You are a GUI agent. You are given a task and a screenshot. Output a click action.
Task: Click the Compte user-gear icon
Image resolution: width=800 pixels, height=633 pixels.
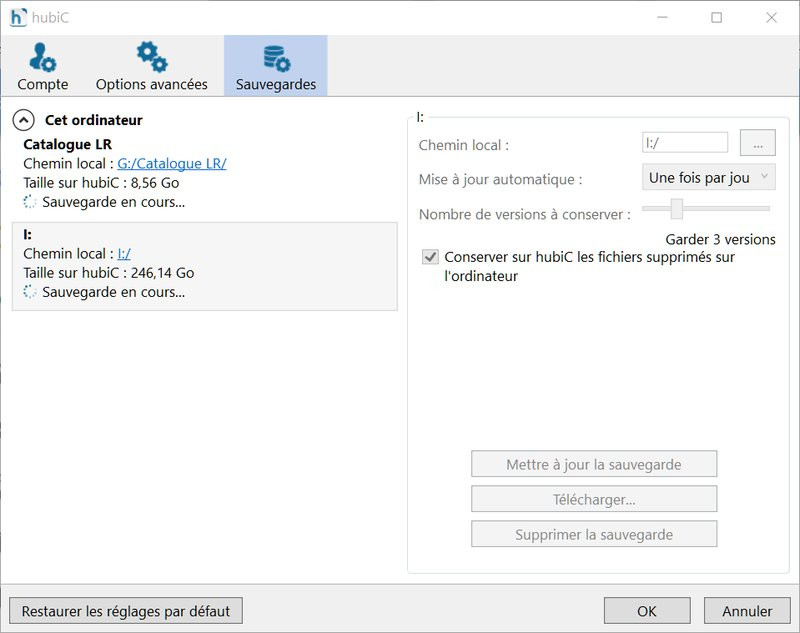click(x=43, y=57)
